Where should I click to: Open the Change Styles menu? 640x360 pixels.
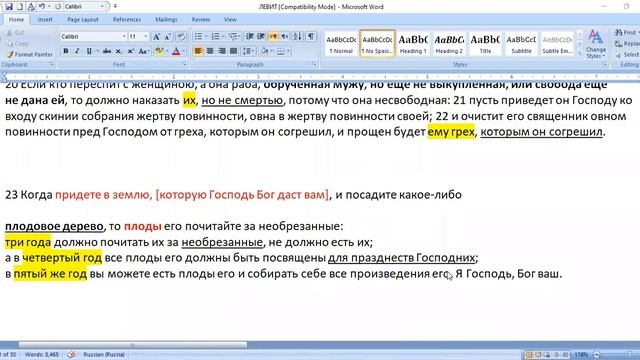[596, 44]
